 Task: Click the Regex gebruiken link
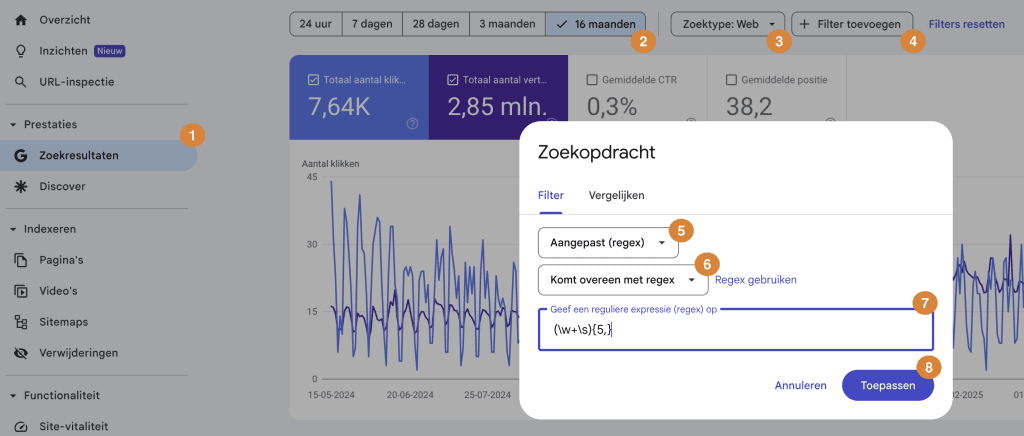[x=756, y=280]
